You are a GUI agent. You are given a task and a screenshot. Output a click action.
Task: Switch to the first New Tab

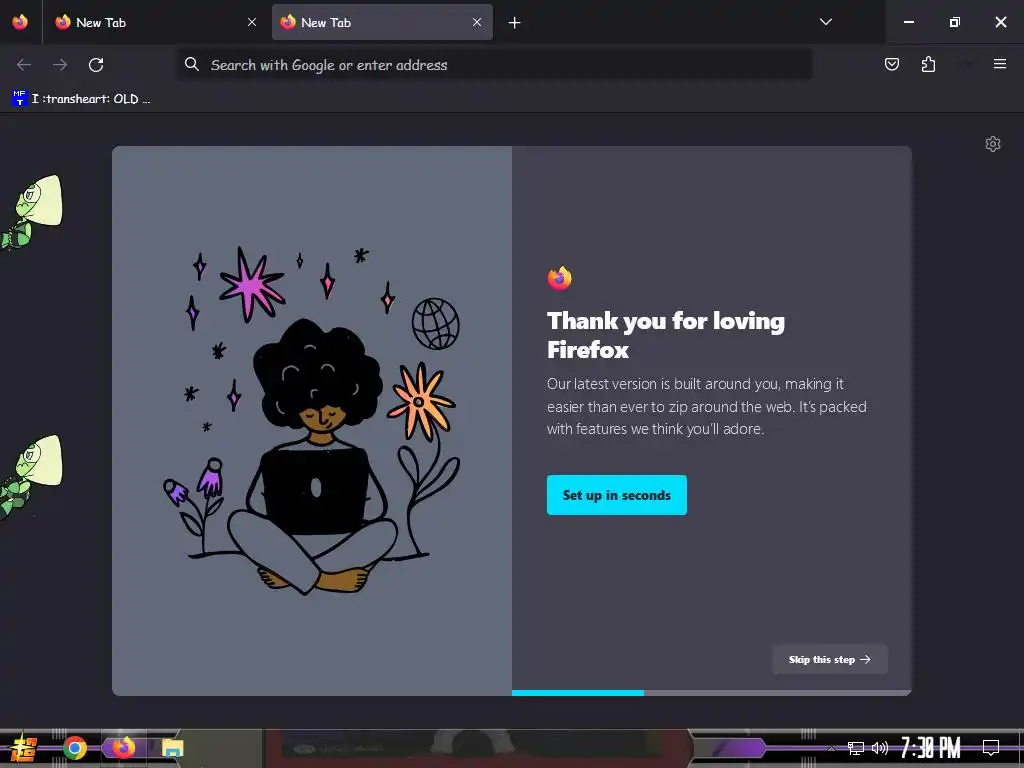pyautogui.click(x=155, y=22)
